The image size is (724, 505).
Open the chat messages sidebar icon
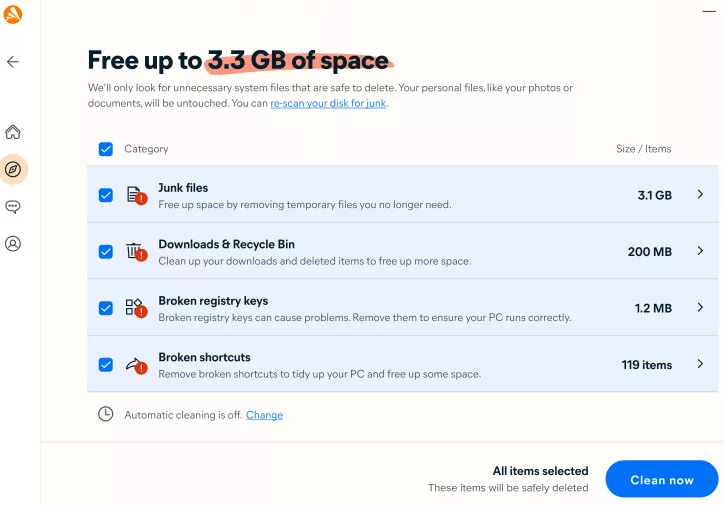(x=13, y=207)
